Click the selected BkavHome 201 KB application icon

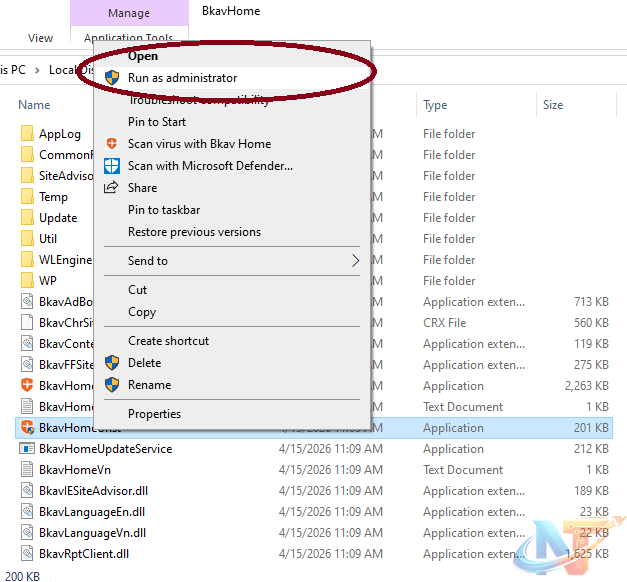pos(27,427)
